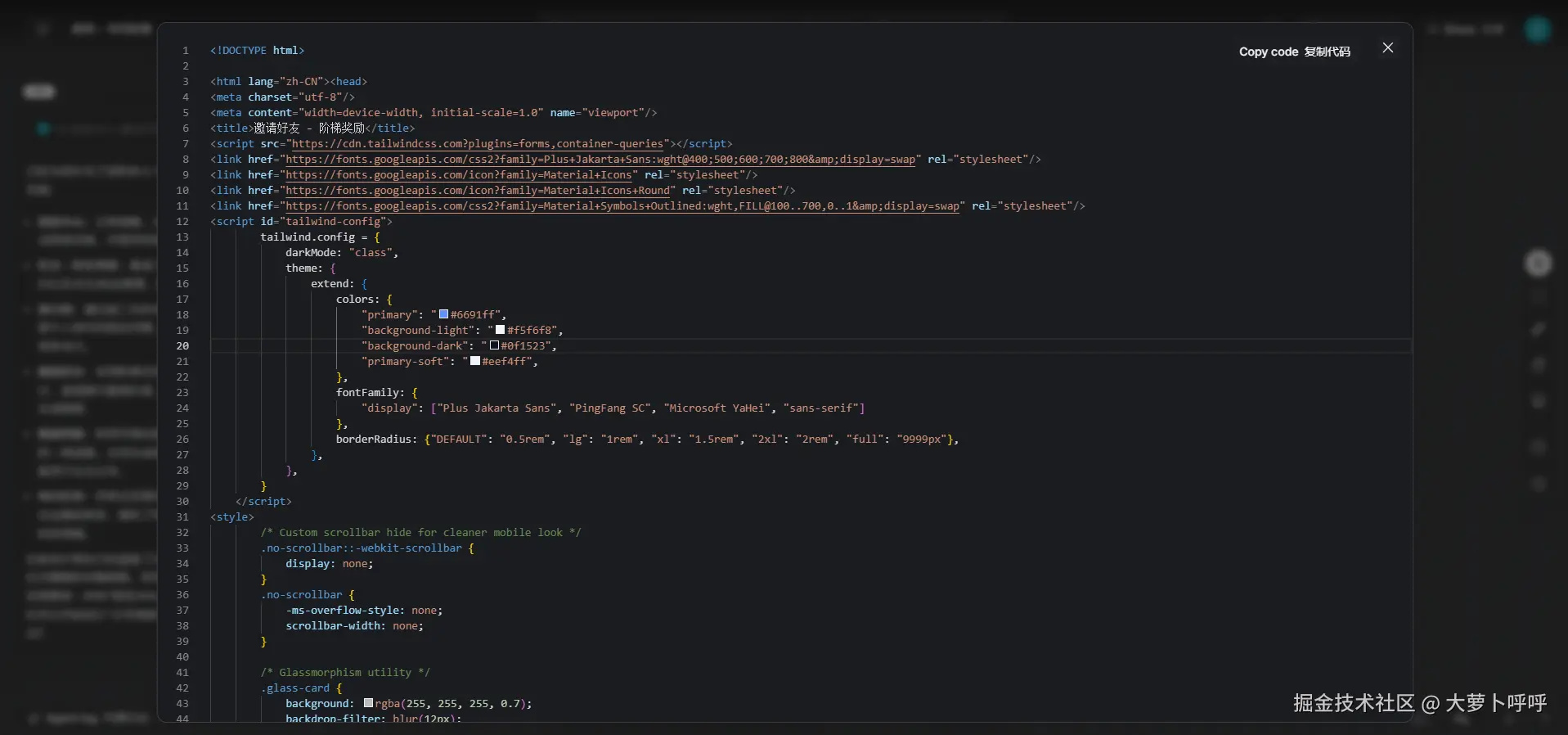Click the Copy code 复制代码 button
1568x735 pixels.
pos(1294,52)
